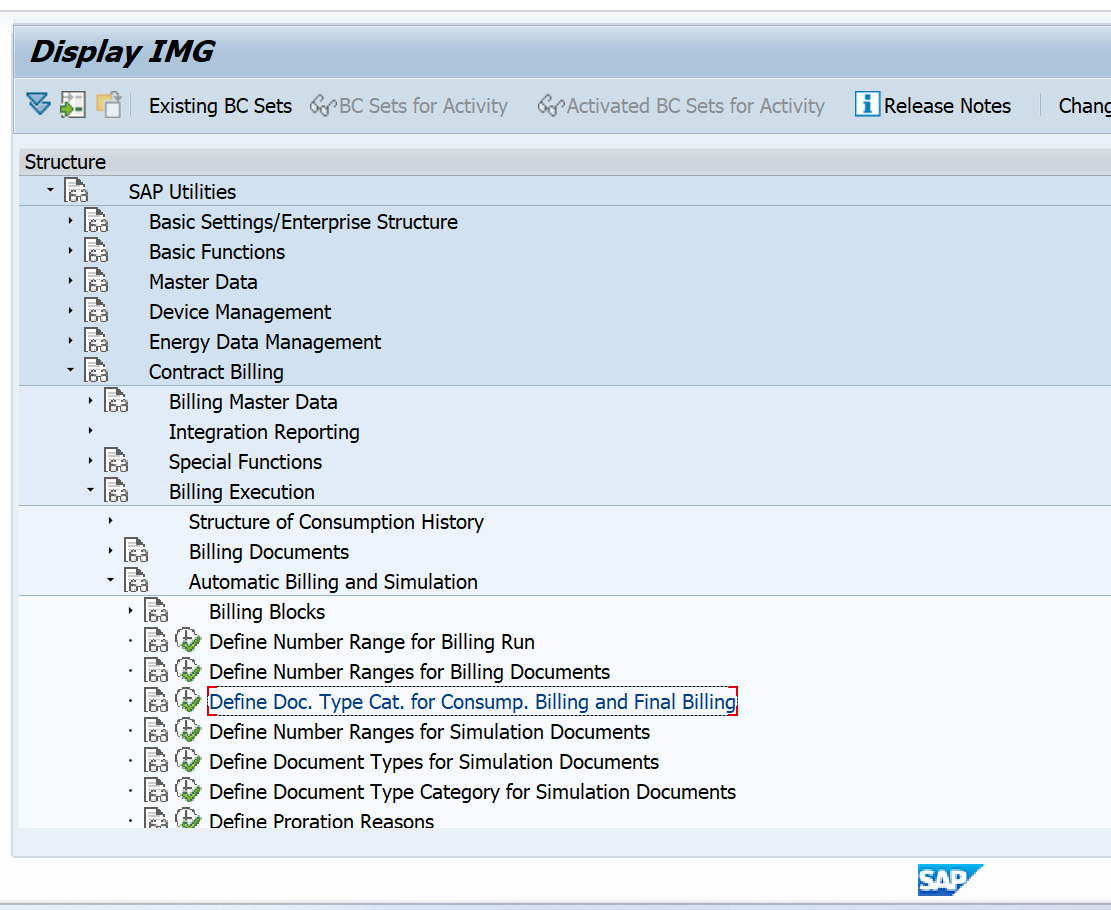Open Existing BC Sets
The width and height of the screenshot is (1111, 910).
220,106
